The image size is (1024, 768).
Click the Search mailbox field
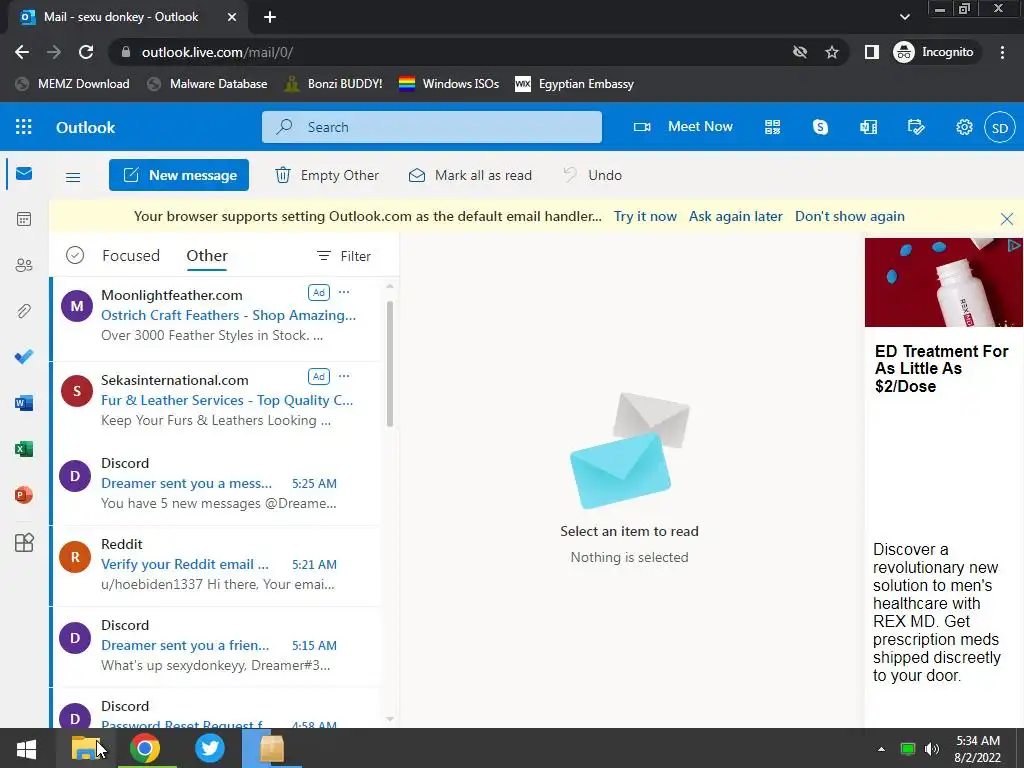click(432, 127)
